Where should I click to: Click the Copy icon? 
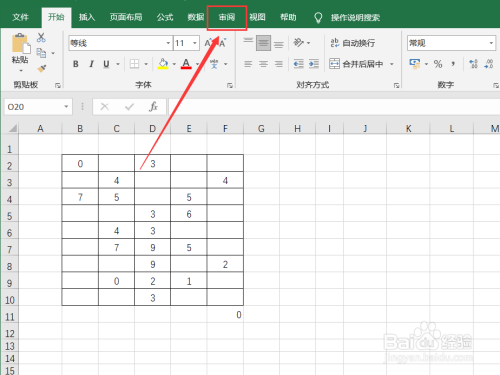[41, 53]
